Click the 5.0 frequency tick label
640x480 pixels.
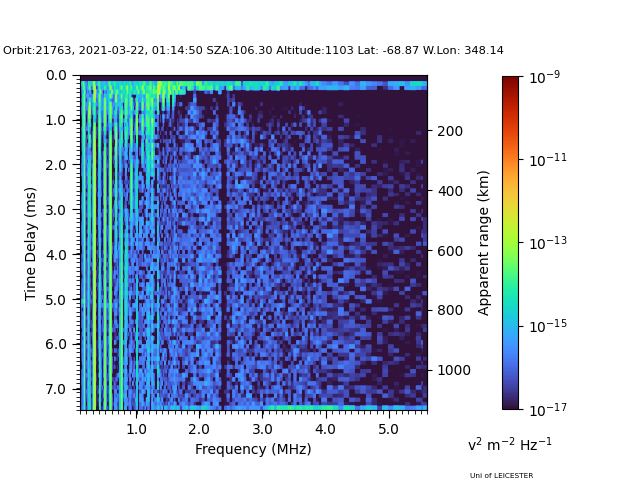click(389, 429)
